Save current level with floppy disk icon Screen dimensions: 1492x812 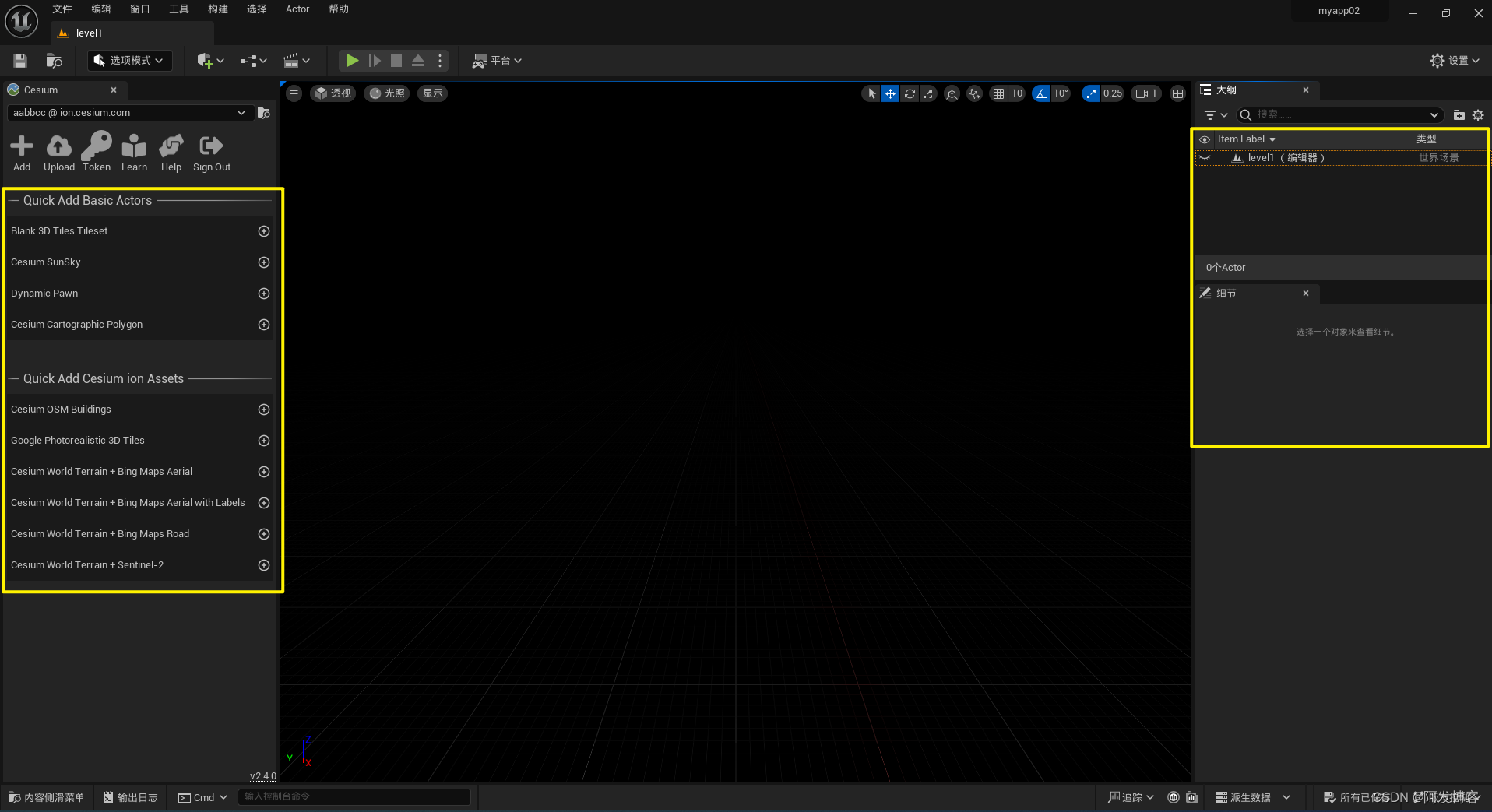pyautogui.click(x=20, y=61)
